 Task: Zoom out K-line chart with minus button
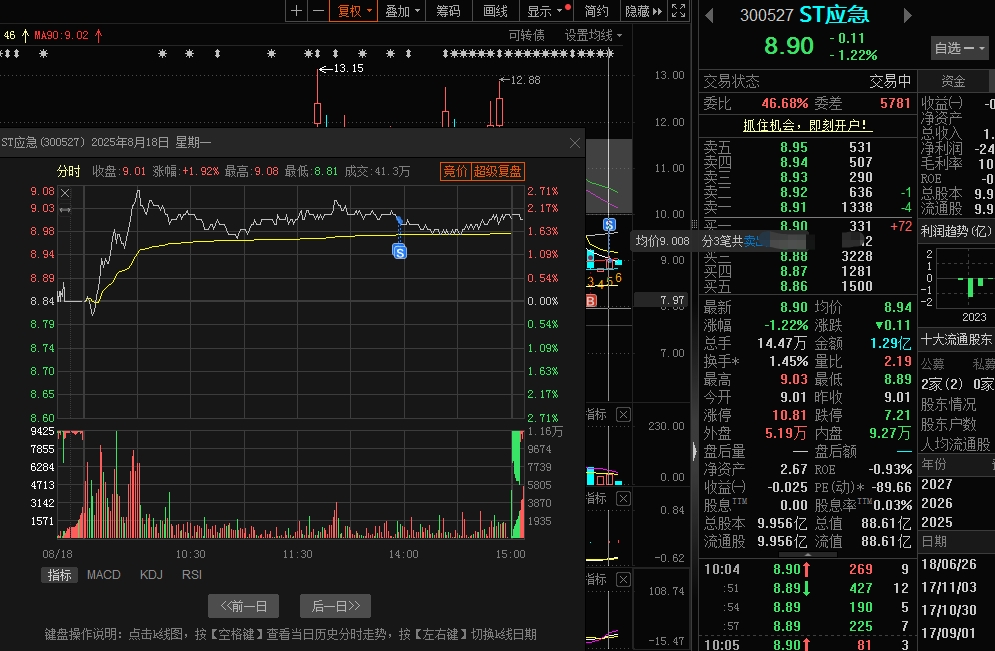[x=319, y=11]
